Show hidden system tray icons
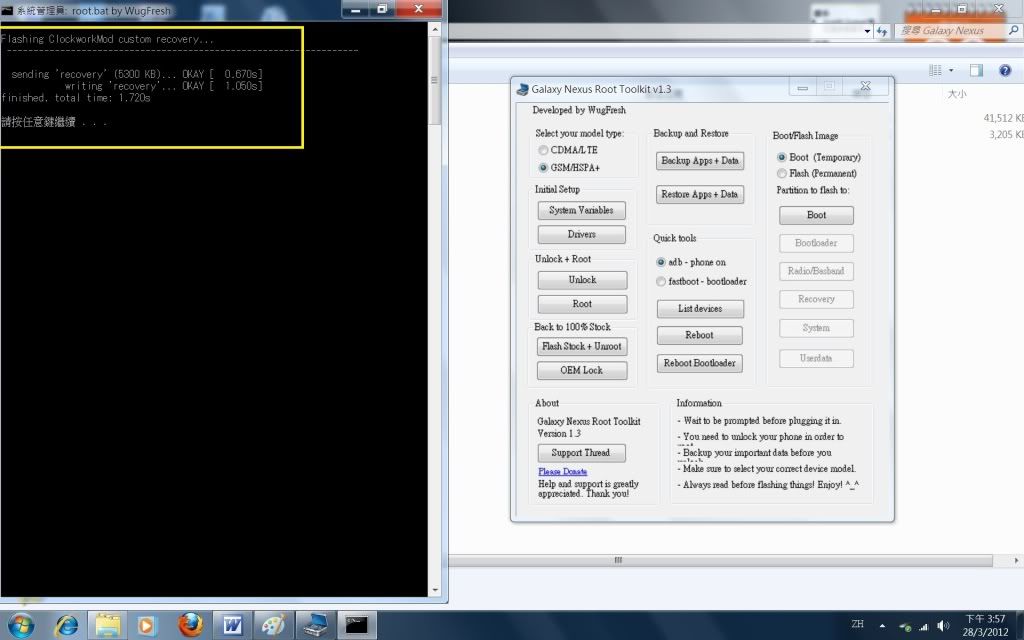1024x640 pixels. (882, 626)
